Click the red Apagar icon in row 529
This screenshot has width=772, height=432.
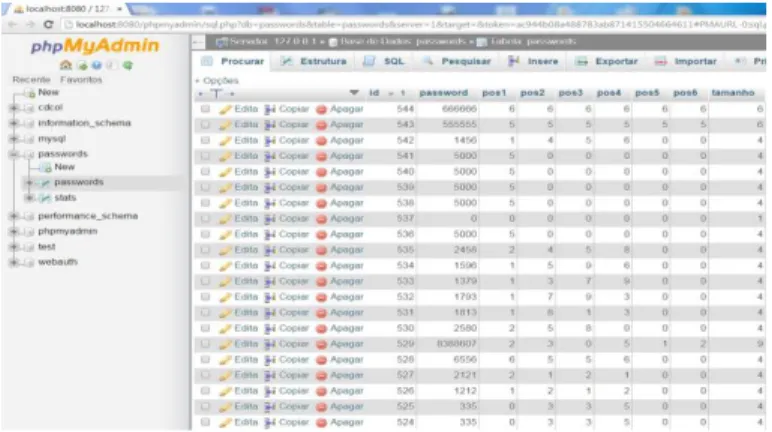point(322,344)
